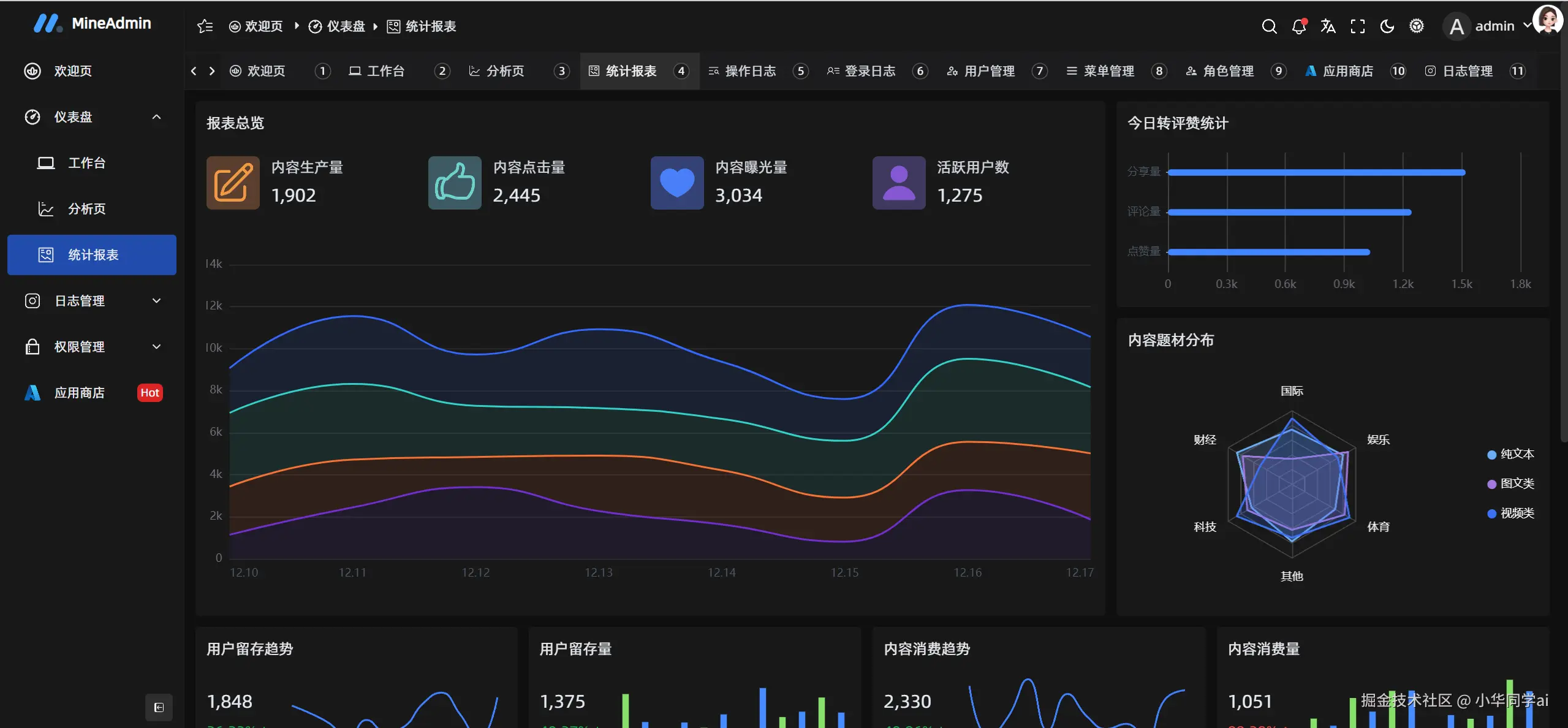Click the 内容生产量 edit icon
Image resolution: width=1568 pixels, height=728 pixels.
tap(233, 183)
